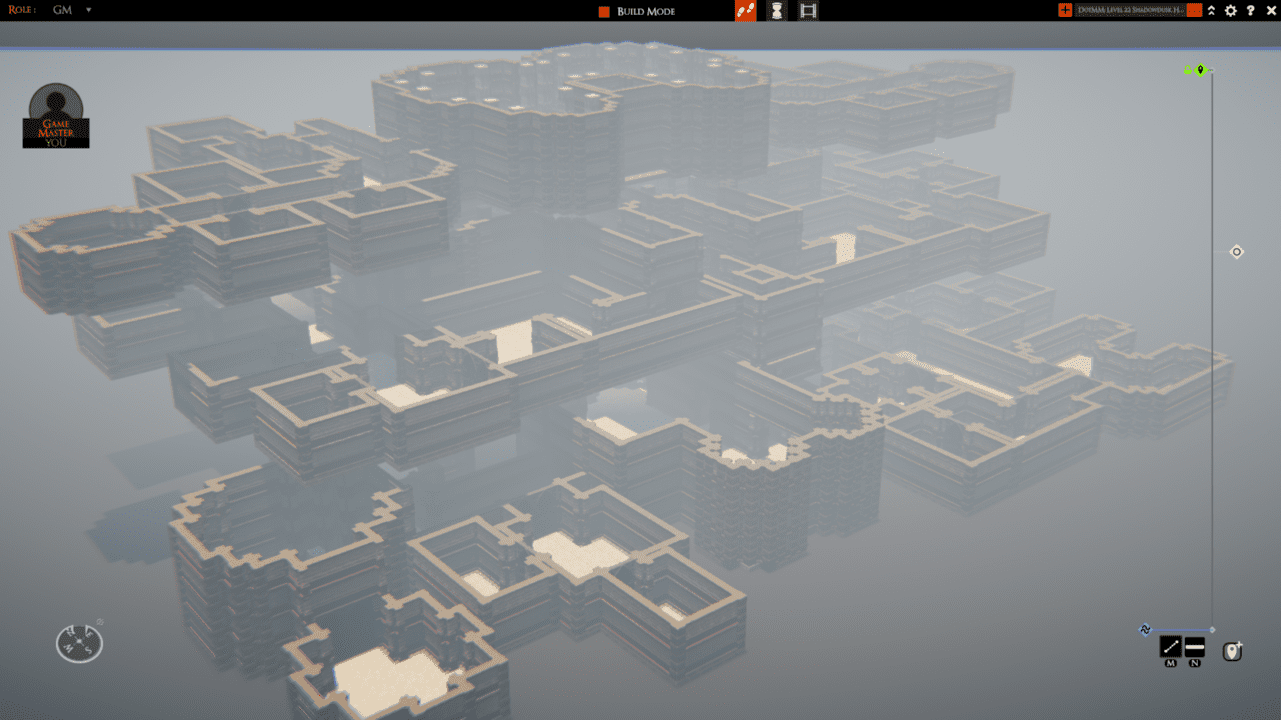This screenshot has height=720, width=1281.
Task: Click the diamond handle on the height slider
Action: (1236, 252)
